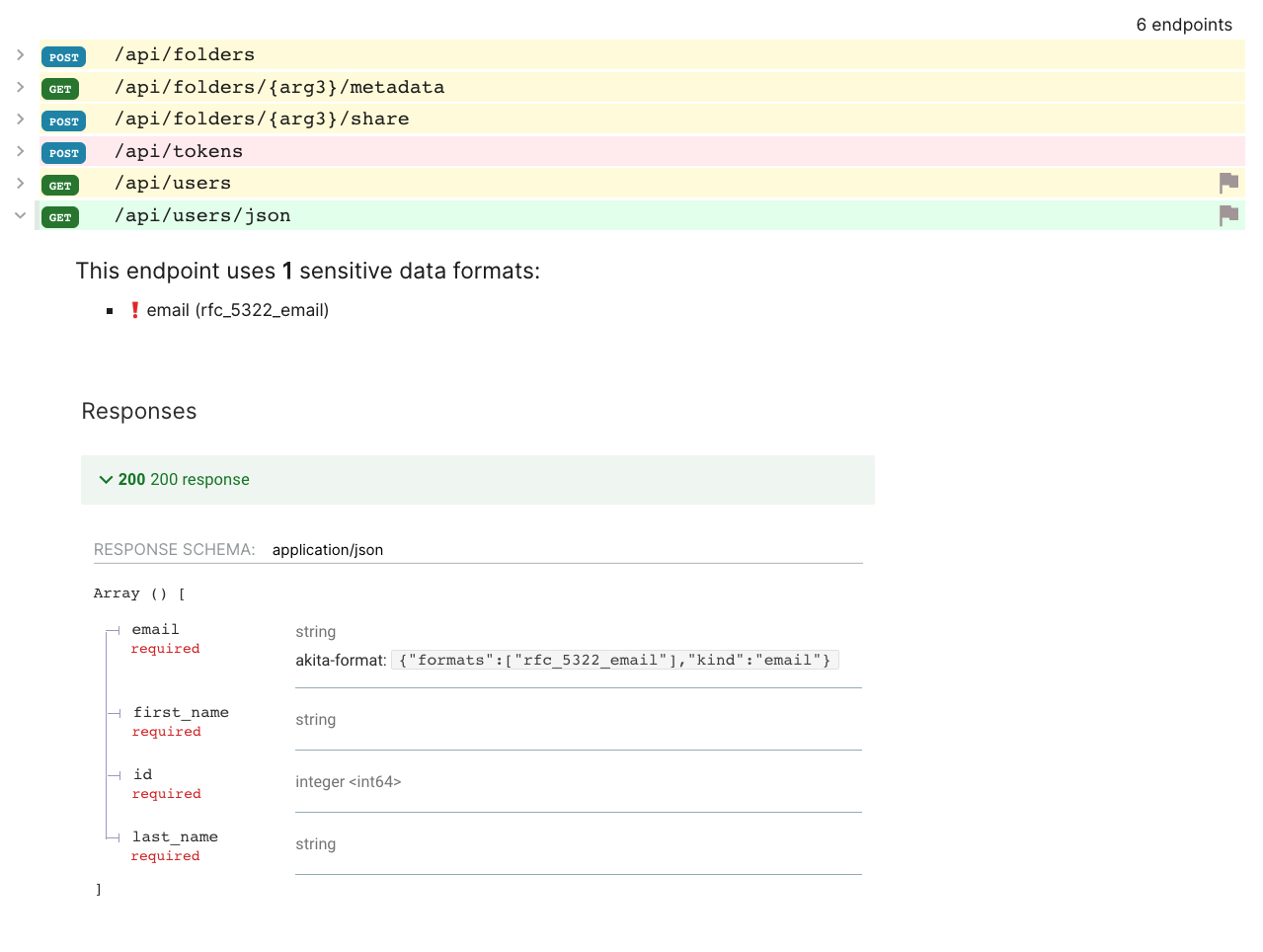
Task: Click the integer <int64> type label
Action: tap(349, 782)
